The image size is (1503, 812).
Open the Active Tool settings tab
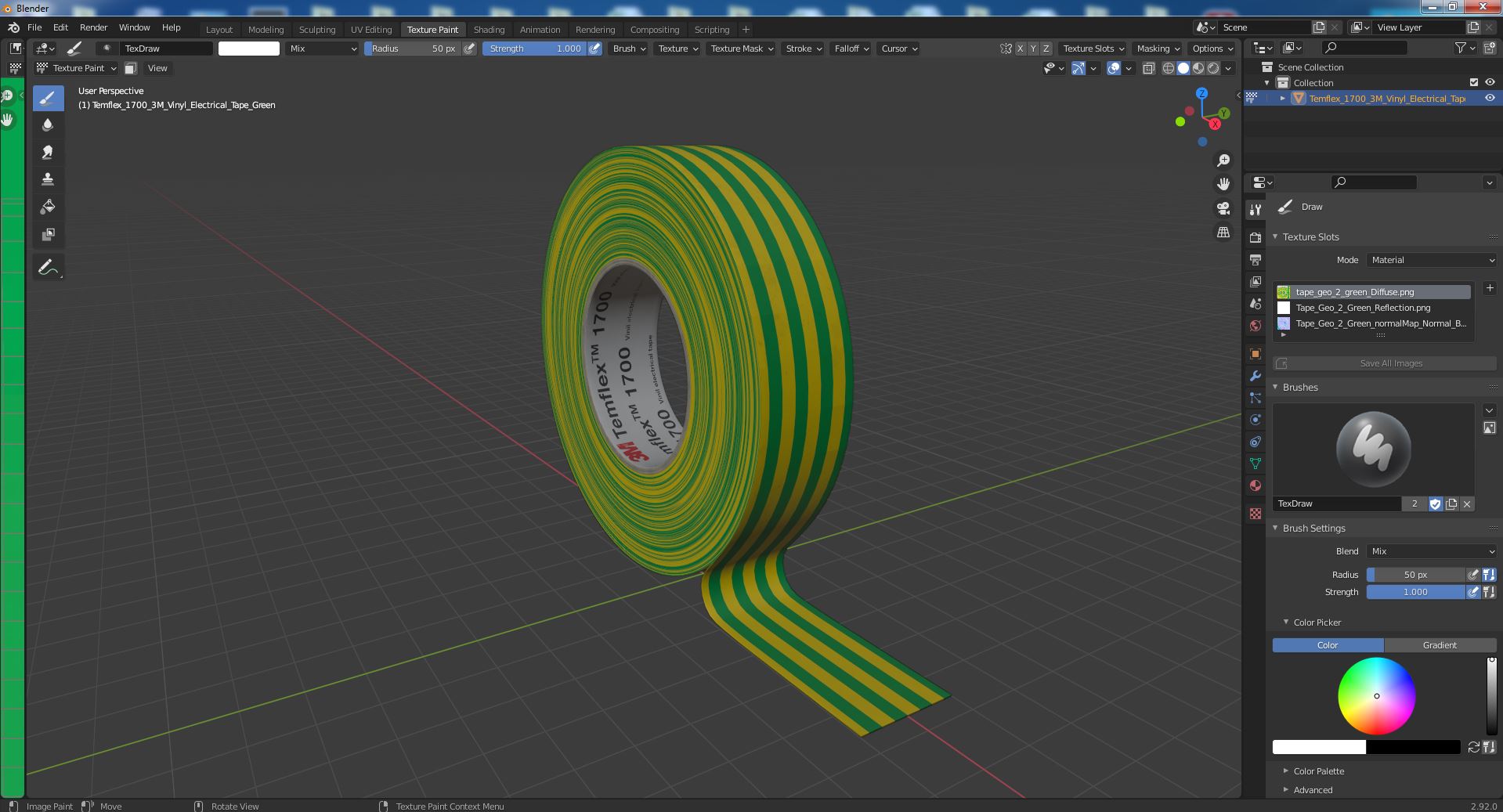pos(1256,209)
